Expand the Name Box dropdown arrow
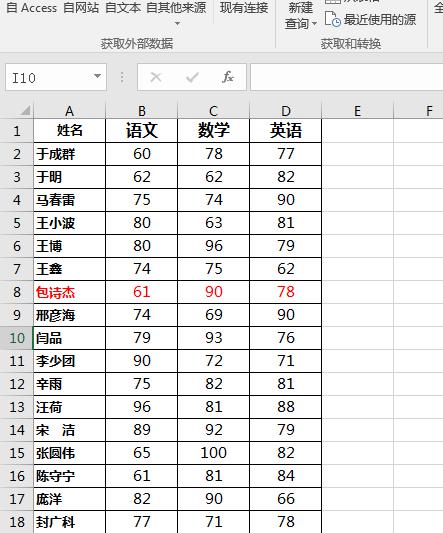 point(97,76)
